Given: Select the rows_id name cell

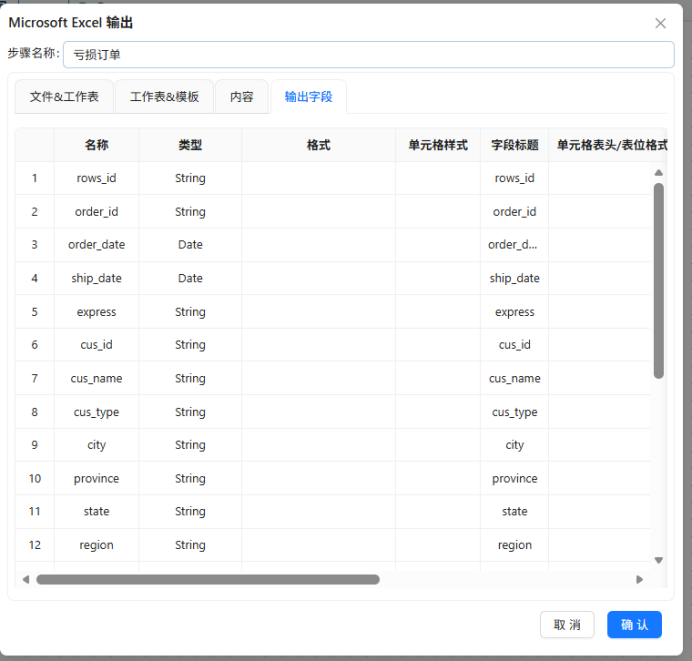Looking at the screenshot, I should [97, 178].
